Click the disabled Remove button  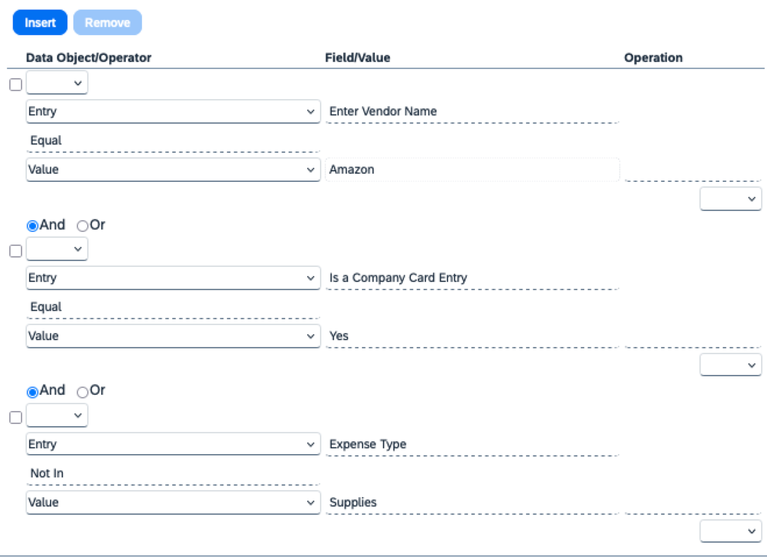108,22
